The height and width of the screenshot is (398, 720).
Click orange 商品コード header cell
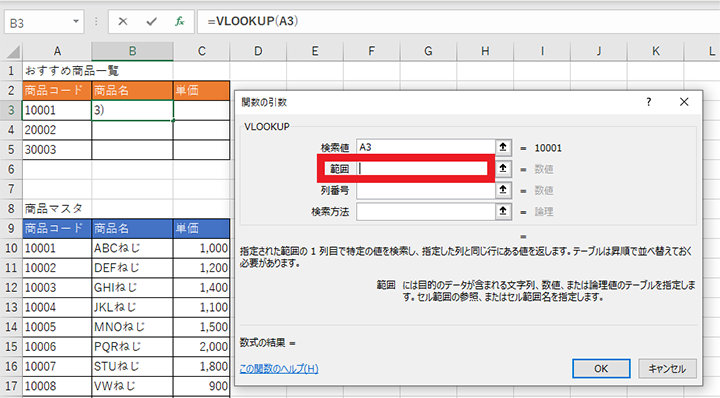coord(57,90)
